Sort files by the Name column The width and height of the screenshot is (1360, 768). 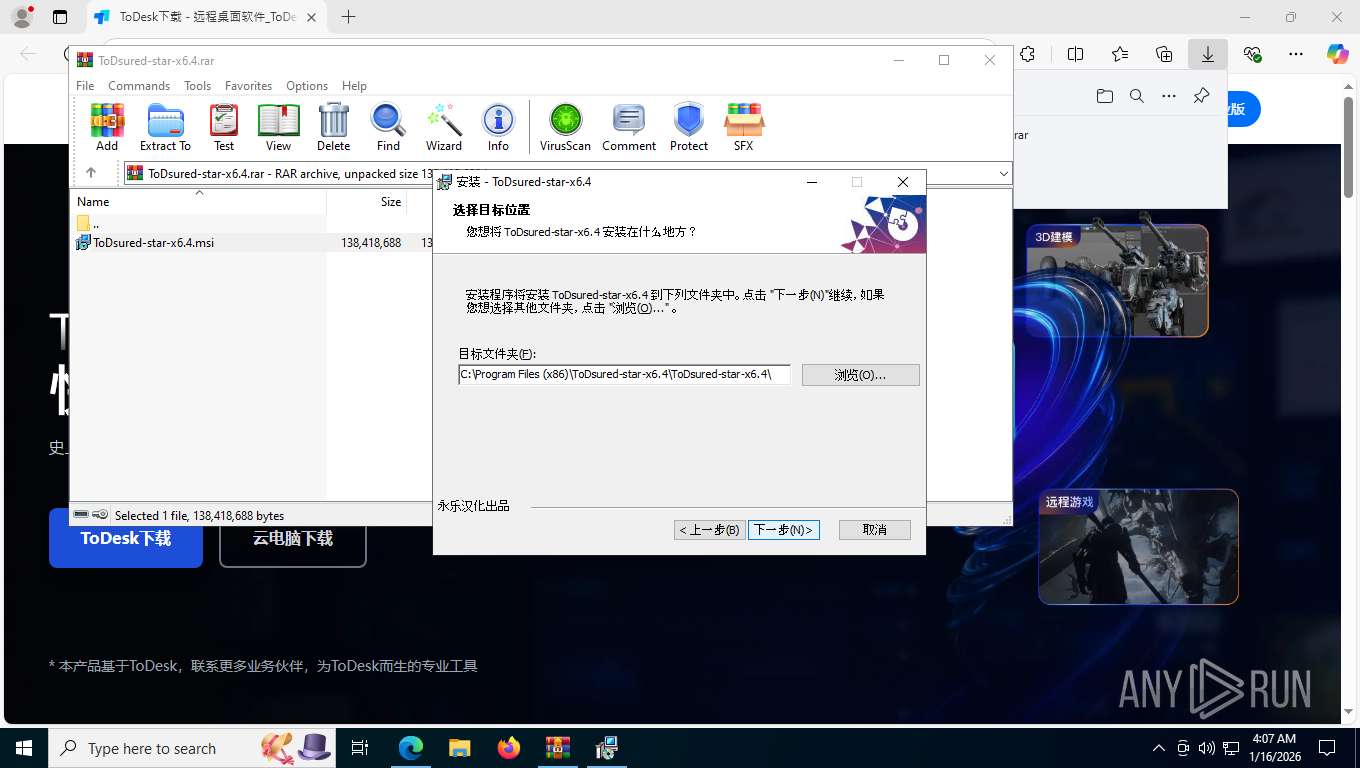coord(199,201)
